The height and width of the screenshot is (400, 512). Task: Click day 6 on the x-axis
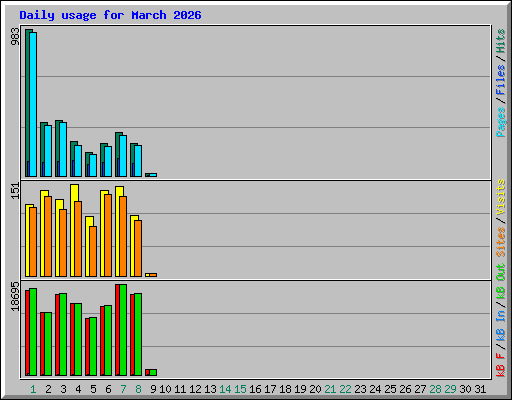tap(108, 389)
